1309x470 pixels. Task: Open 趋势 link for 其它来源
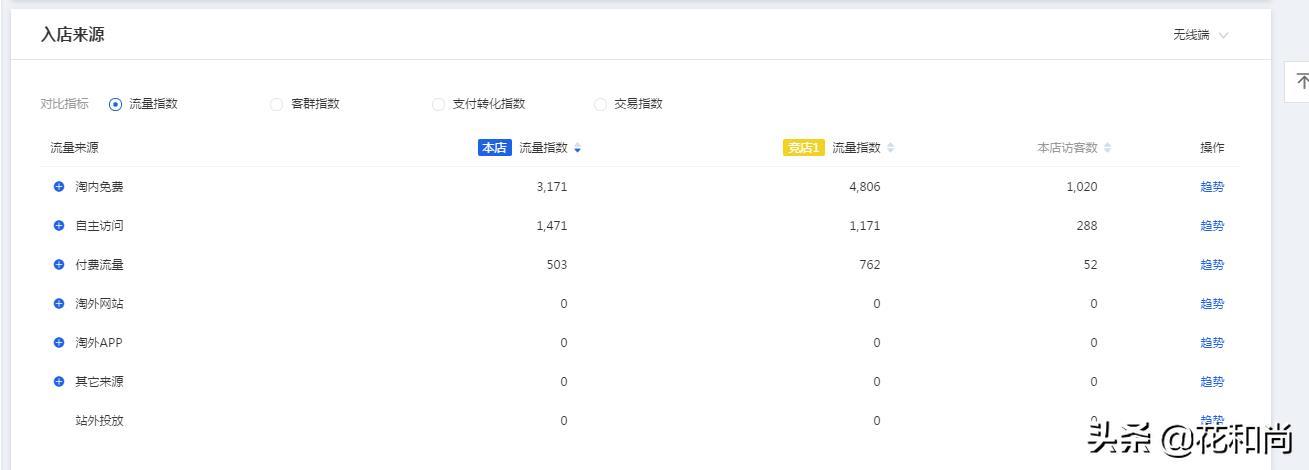click(x=1212, y=381)
